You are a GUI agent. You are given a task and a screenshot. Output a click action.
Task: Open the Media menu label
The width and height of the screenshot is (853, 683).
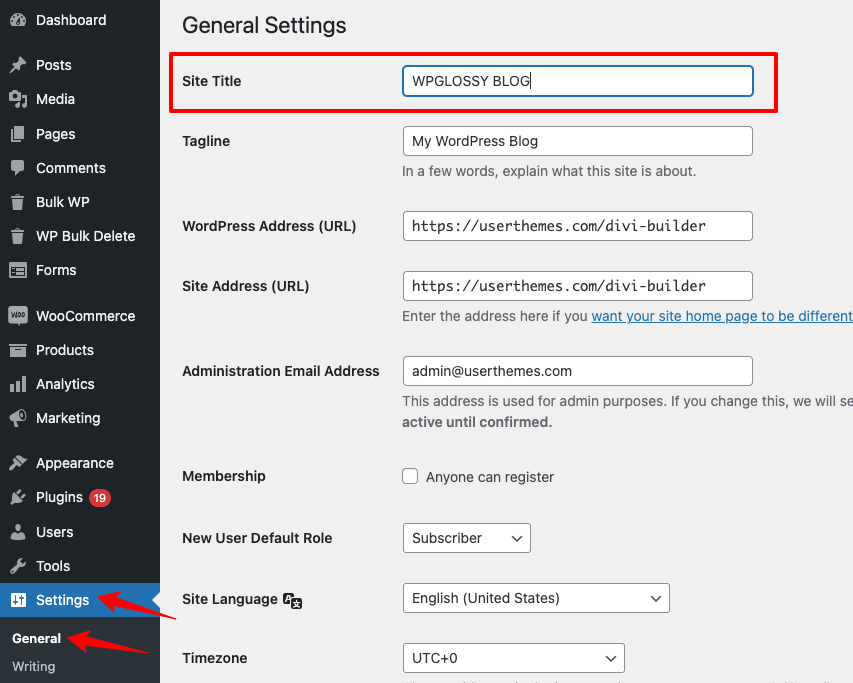[55, 99]
